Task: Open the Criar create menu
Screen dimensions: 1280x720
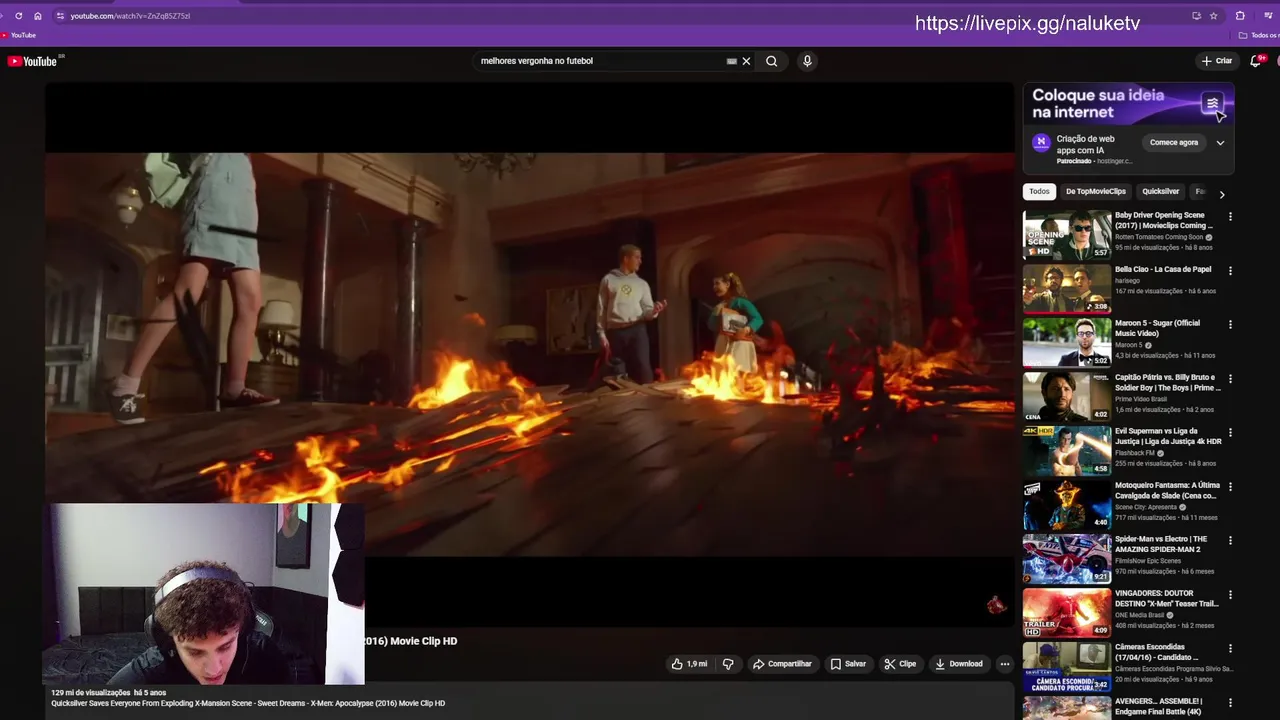Action: click(1217, 61)
